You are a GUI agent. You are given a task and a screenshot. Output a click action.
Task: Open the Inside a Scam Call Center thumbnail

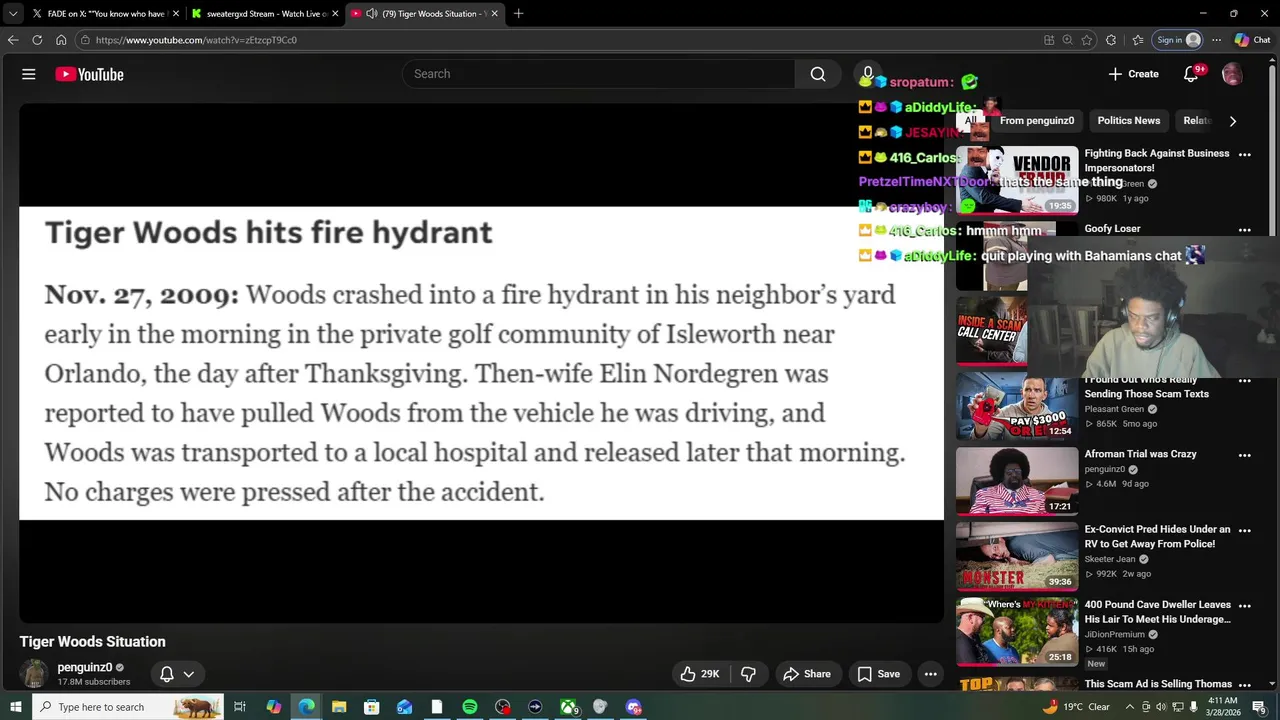click(991, 331)
